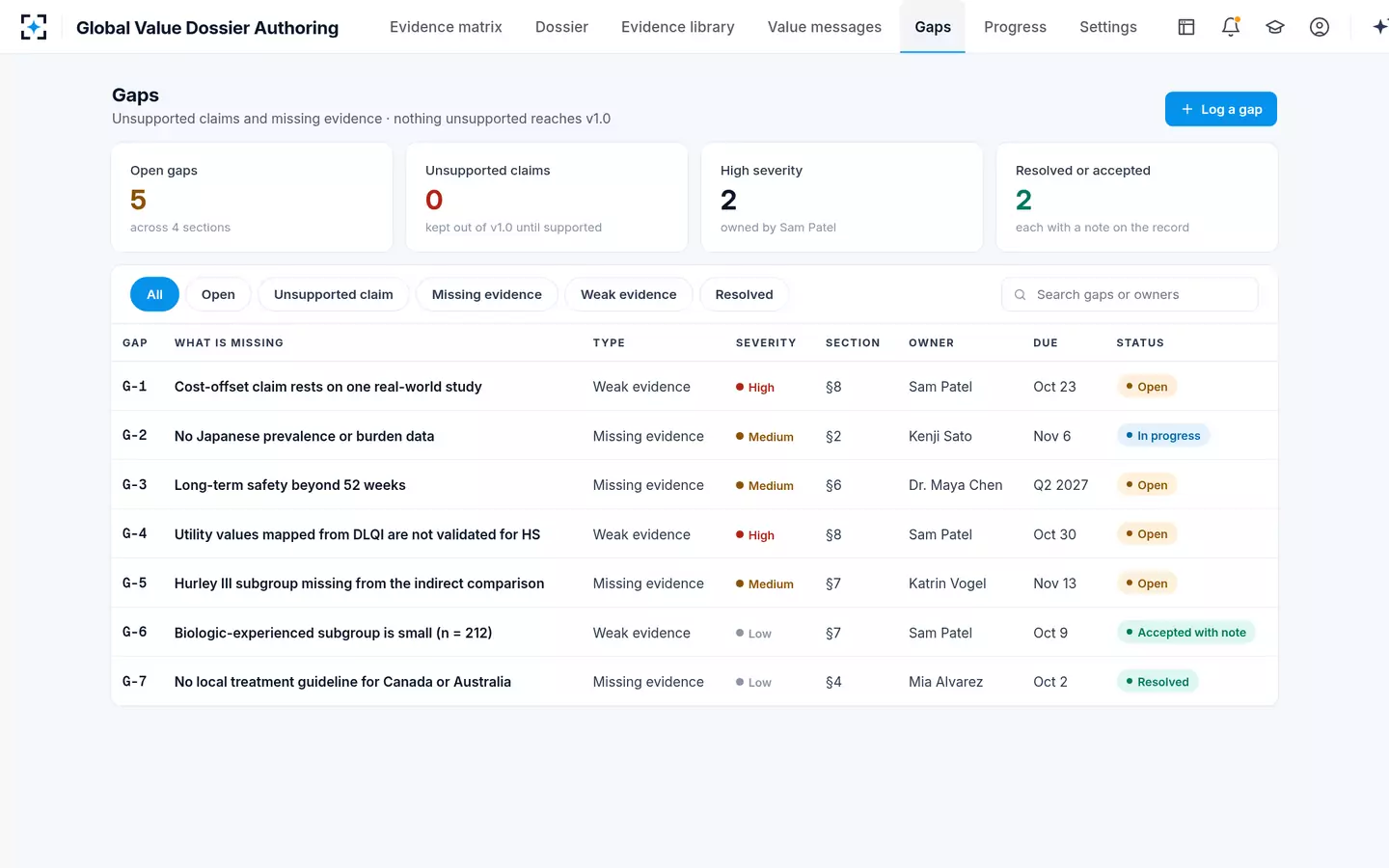Open the Settings tab

pyautogui.click(x=1108, y=27)
